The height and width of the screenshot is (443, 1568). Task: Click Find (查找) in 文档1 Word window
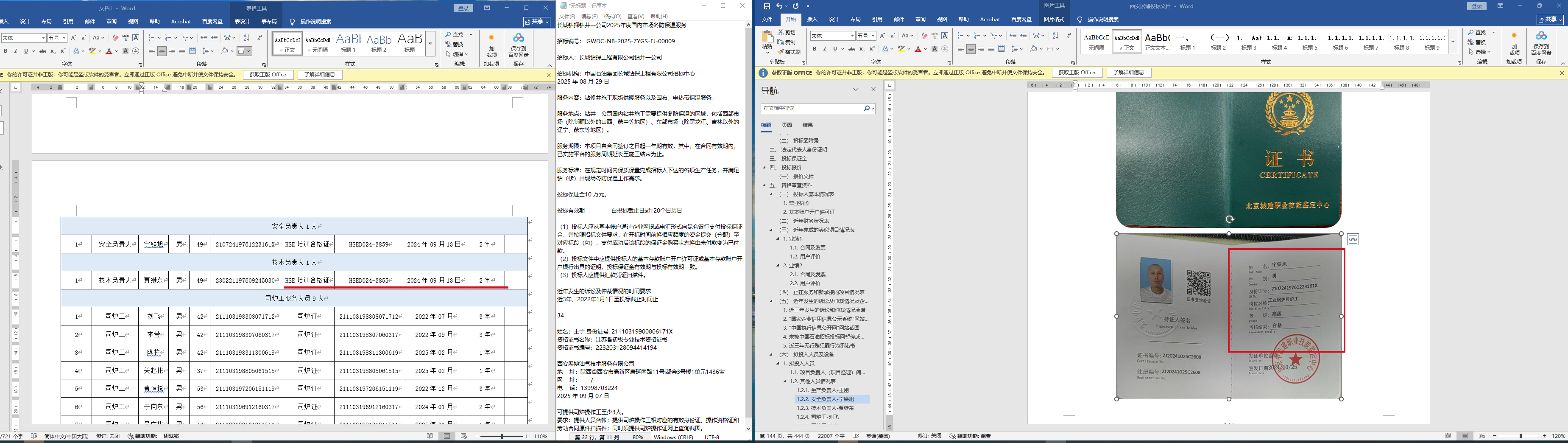[455, 35]
